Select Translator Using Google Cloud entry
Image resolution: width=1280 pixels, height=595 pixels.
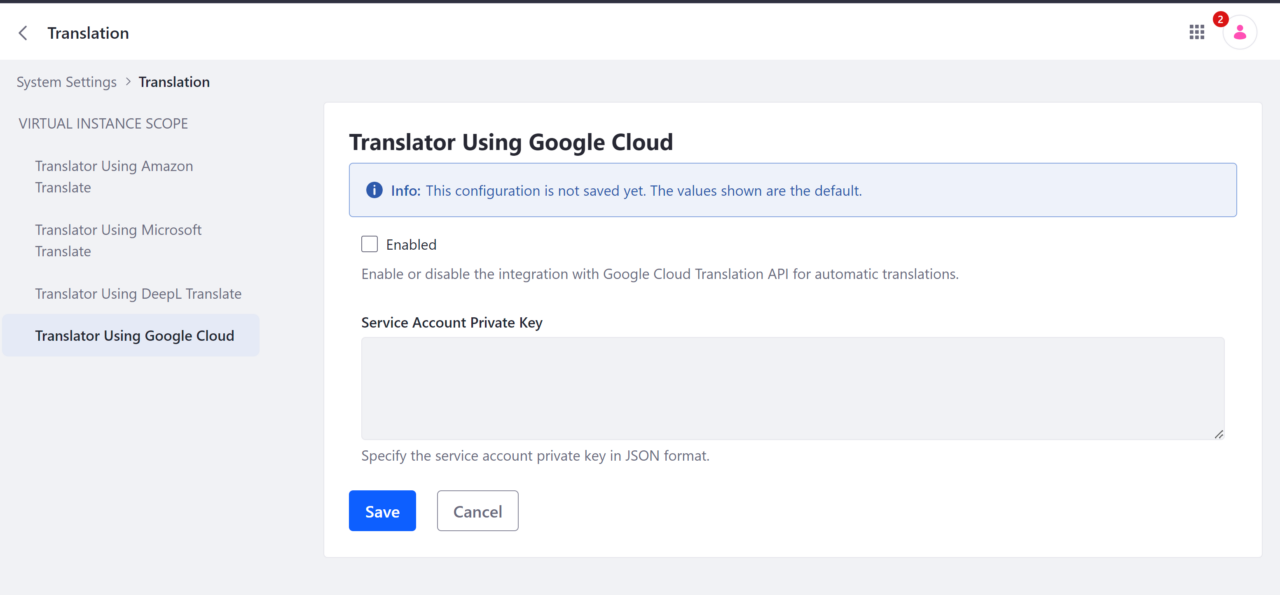[x=134, y=336]
